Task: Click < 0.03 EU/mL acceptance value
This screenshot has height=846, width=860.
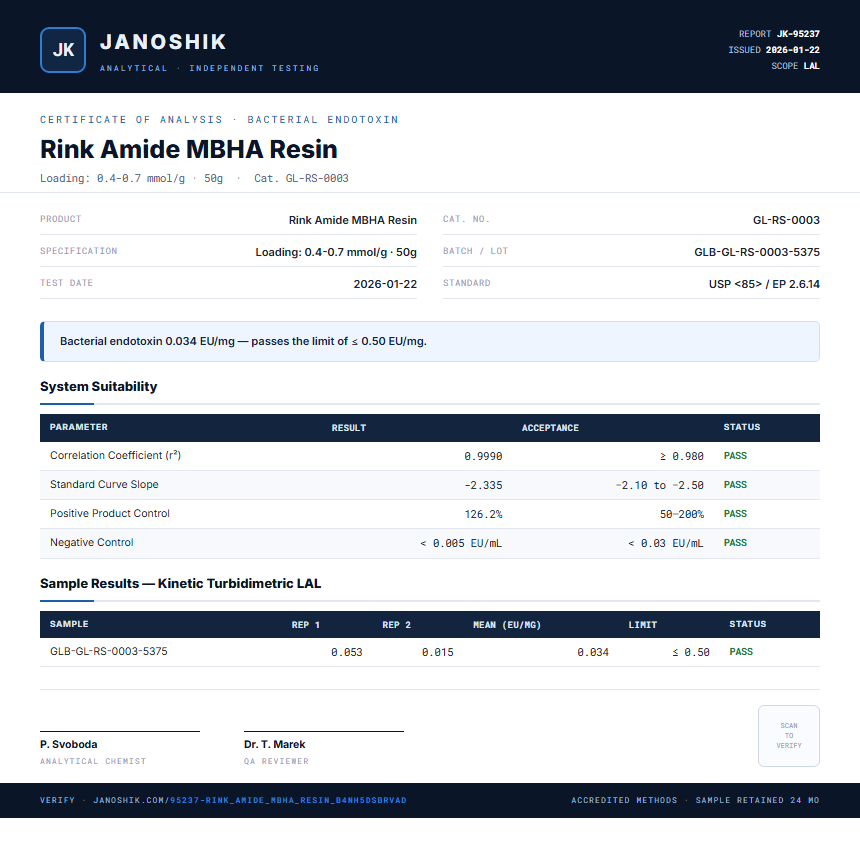Action: point(665,543)
